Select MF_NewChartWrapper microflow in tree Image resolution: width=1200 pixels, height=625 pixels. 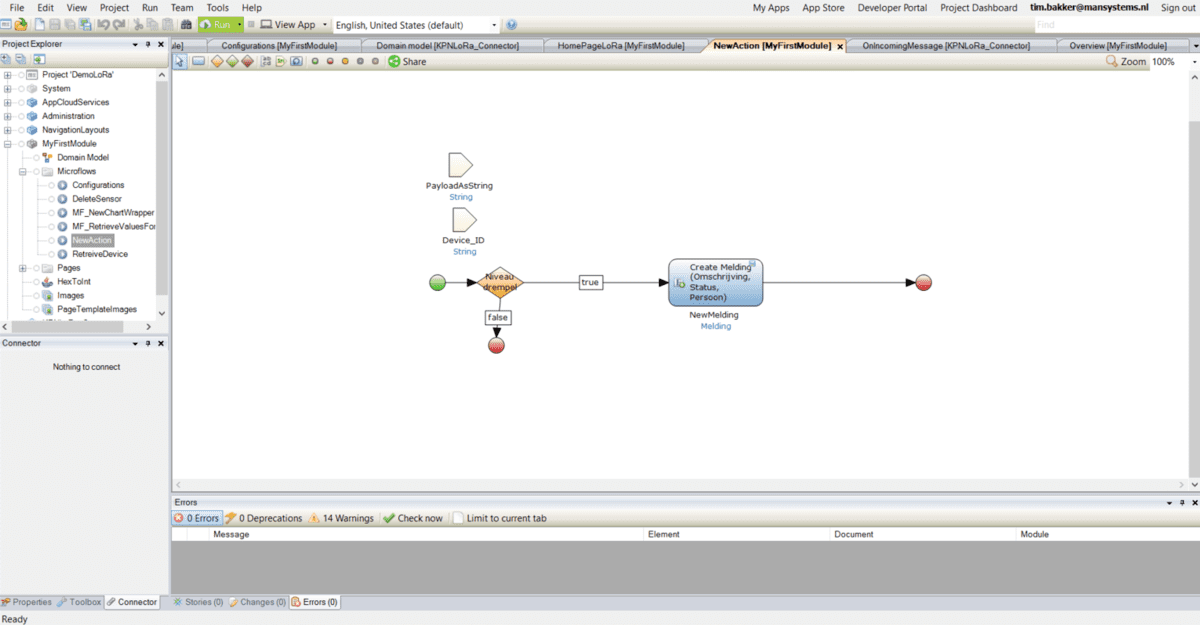pyautogui.click(x=113, y=213)
